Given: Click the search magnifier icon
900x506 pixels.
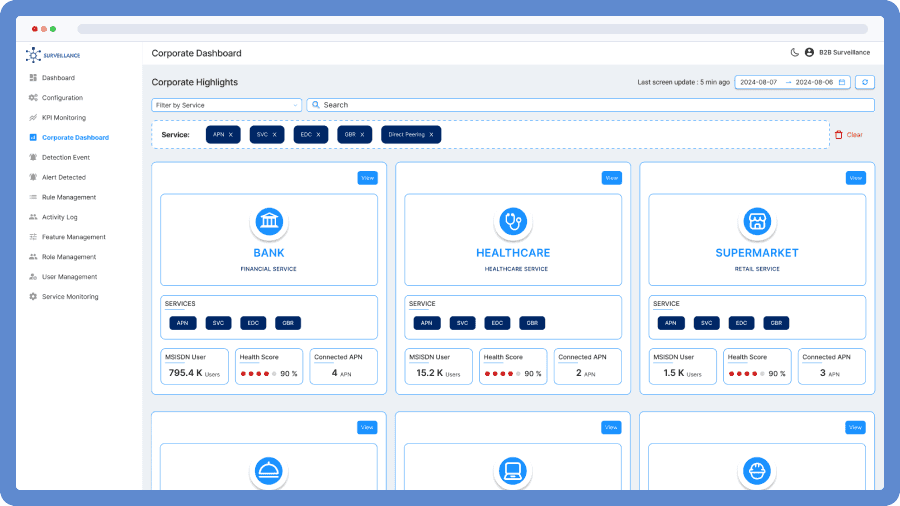Looking at the screenshot, I should pyautogui.click(x=316, y=105).
